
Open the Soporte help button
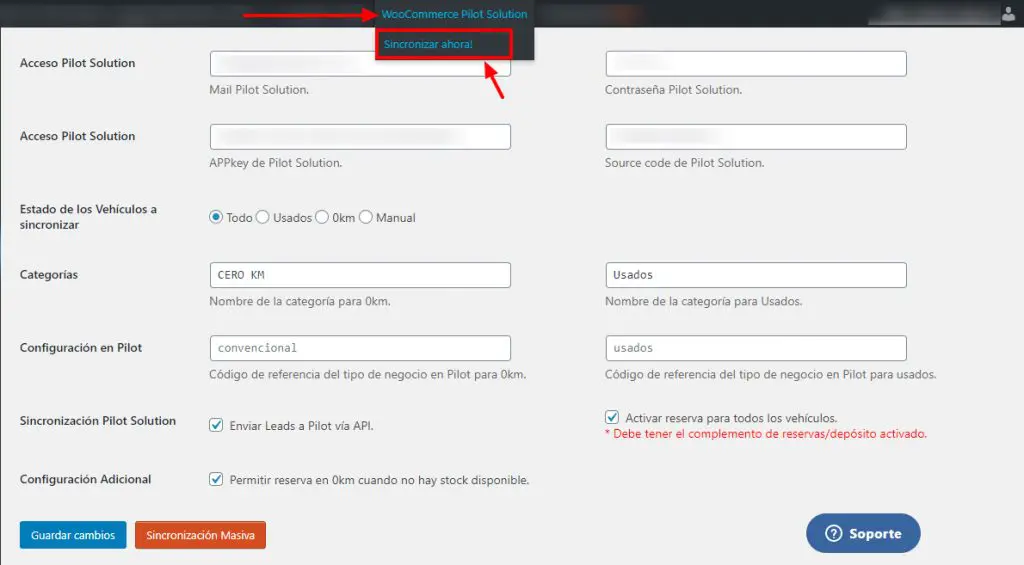click(863, 534)
